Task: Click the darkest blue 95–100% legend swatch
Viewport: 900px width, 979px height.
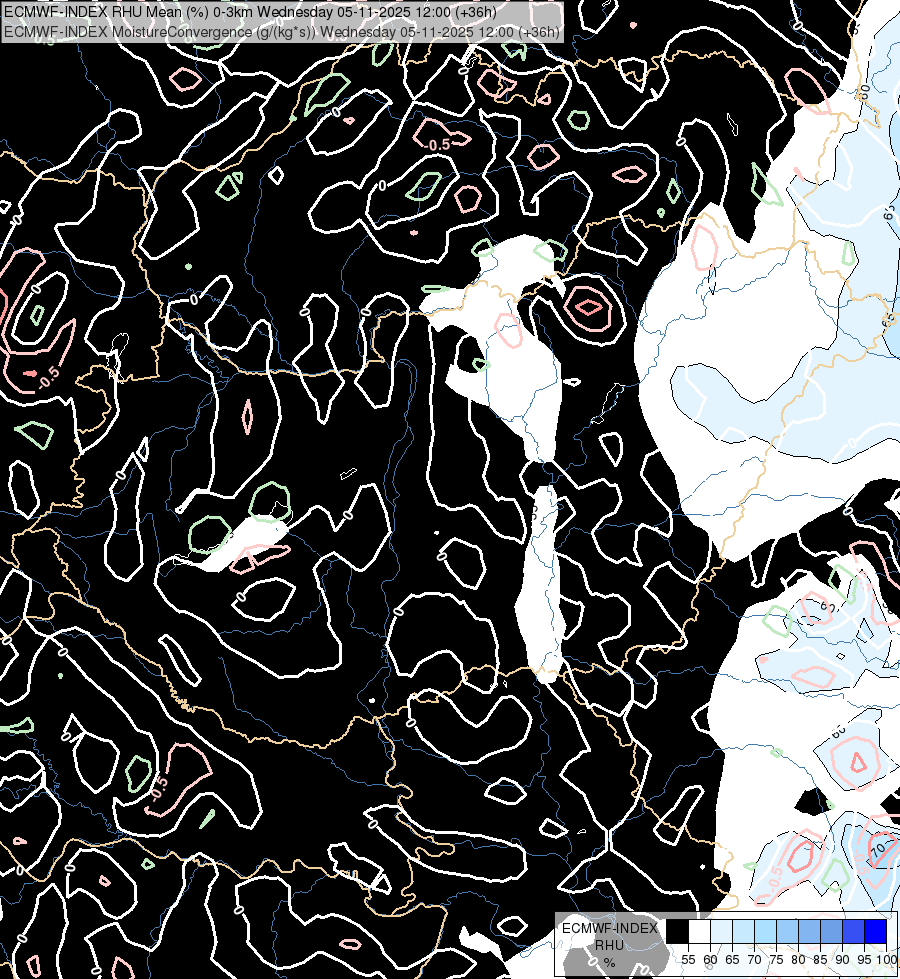Action: pyautogui.click(x=875, y=931)
